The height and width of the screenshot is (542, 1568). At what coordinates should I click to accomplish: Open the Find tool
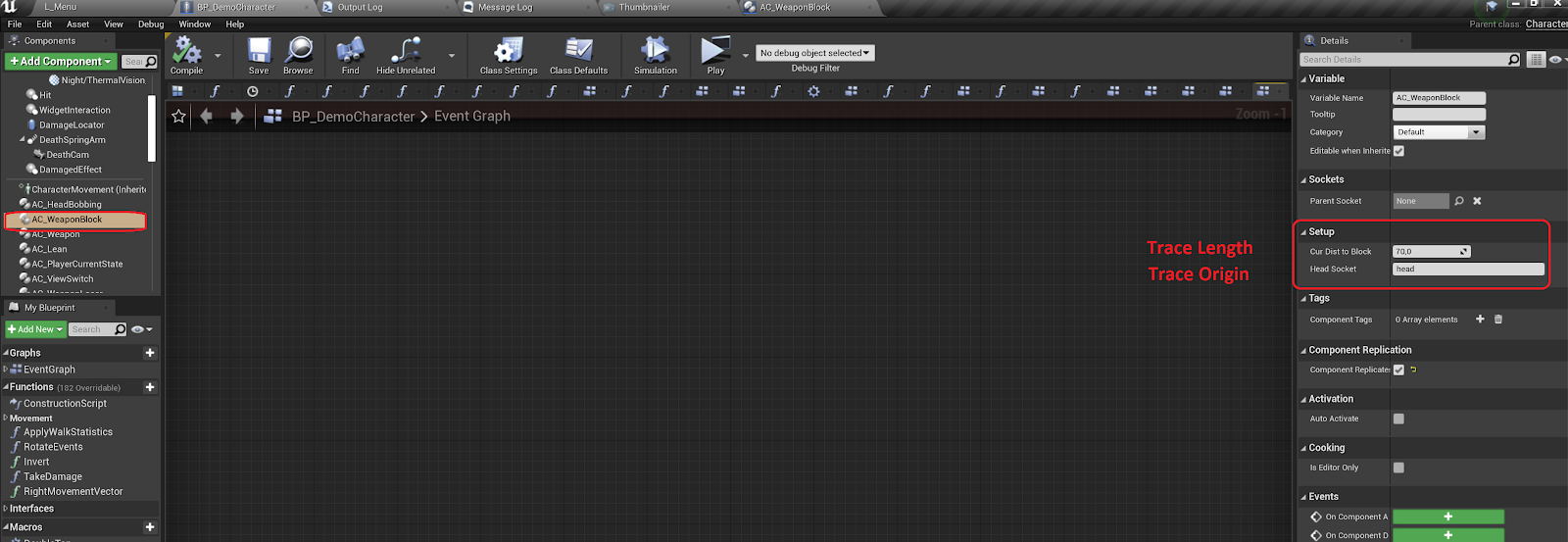coord(350,56)
